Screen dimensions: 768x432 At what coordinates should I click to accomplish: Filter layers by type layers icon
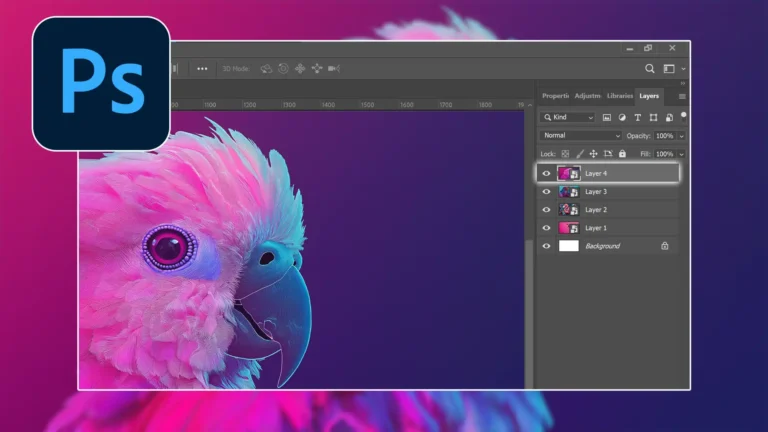point(637,118)
